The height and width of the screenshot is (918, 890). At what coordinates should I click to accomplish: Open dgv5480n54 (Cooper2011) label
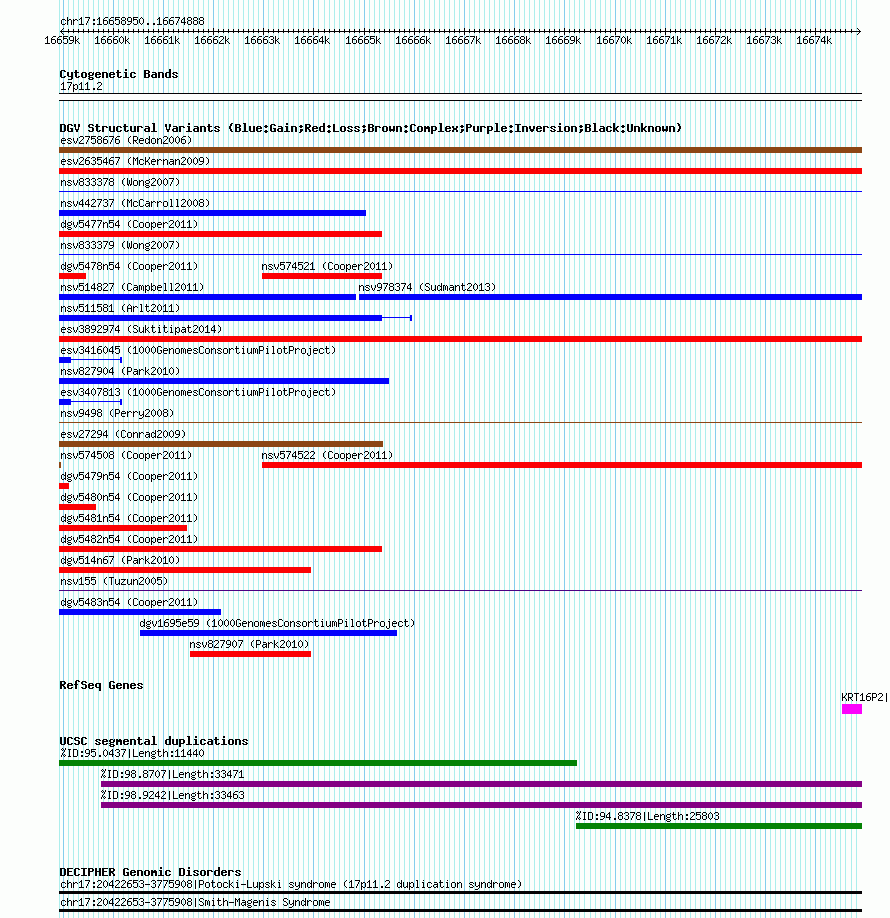coord(129,498)
